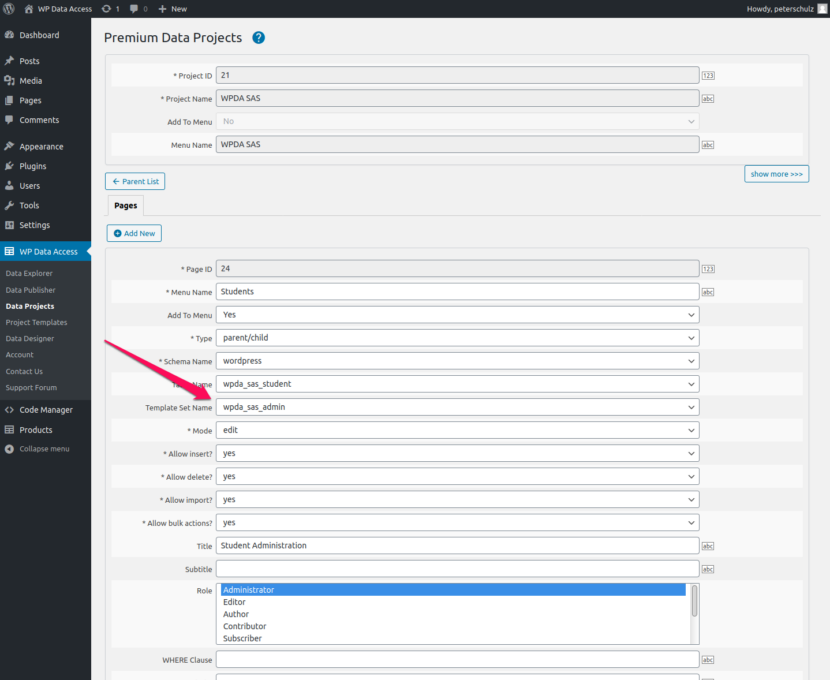Click the abc icon beside the Title field
Viewport: 830px width, 680px height.
click(708, 545)
